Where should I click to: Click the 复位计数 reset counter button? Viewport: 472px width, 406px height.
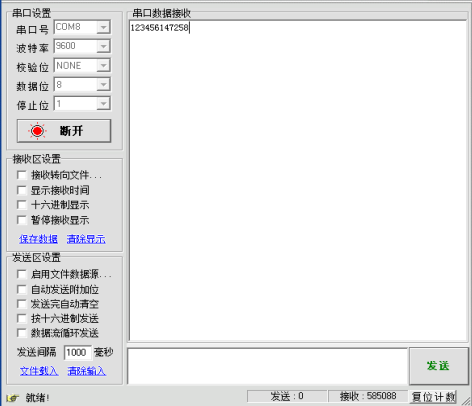coord(433,397)
